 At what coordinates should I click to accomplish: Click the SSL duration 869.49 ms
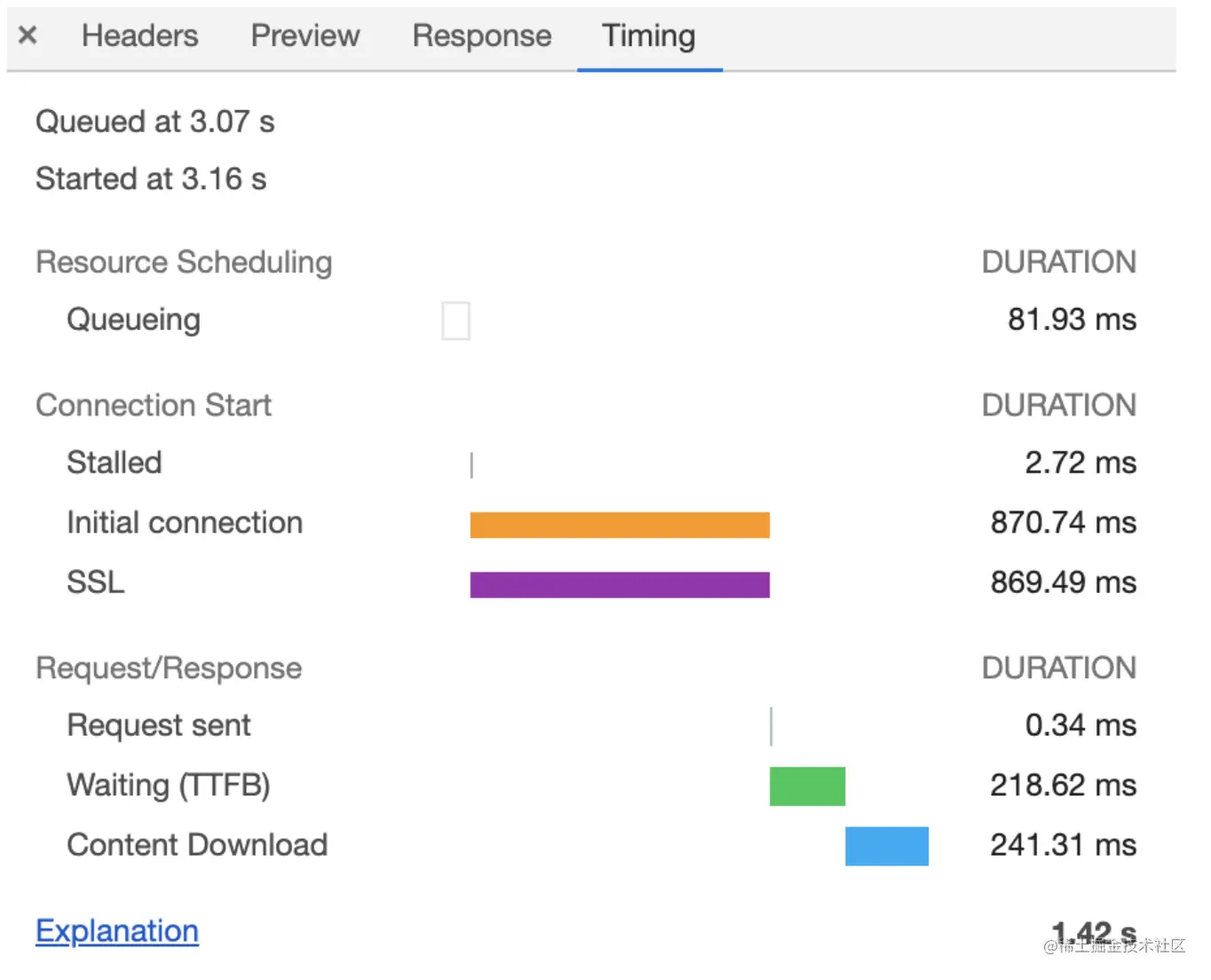click(x=1063, y=582)
